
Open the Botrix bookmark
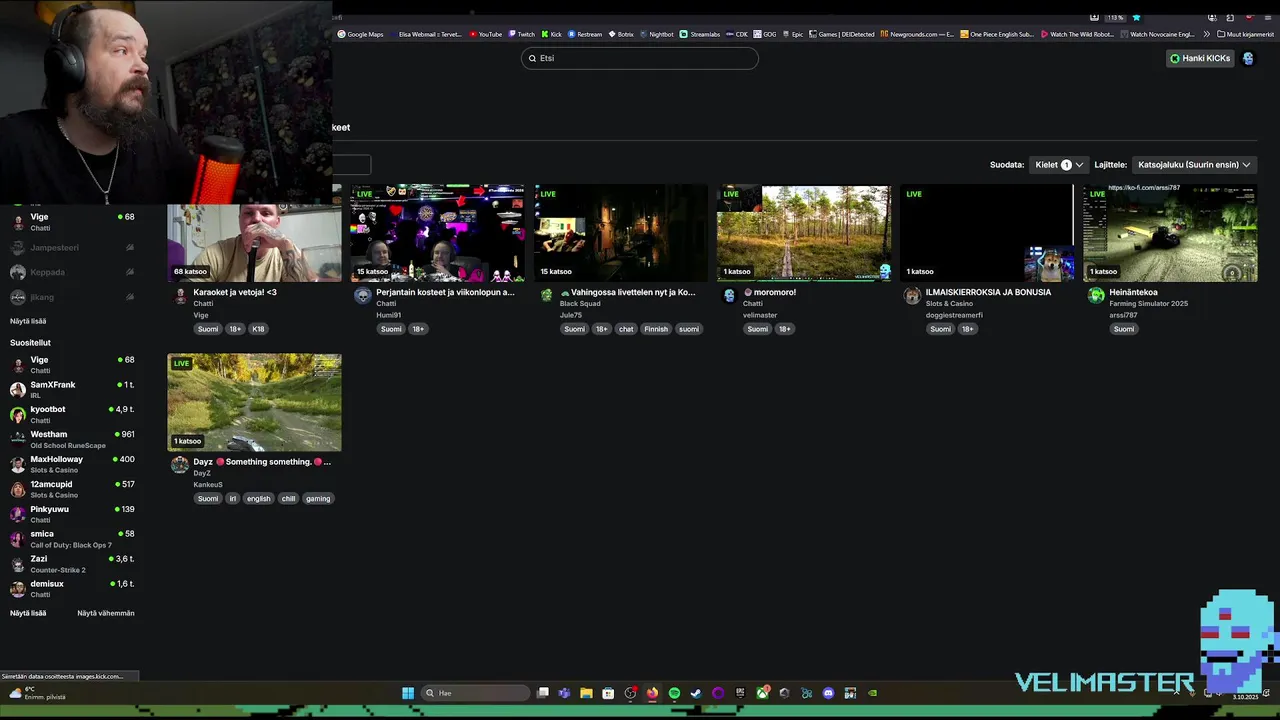pos(621,34)
